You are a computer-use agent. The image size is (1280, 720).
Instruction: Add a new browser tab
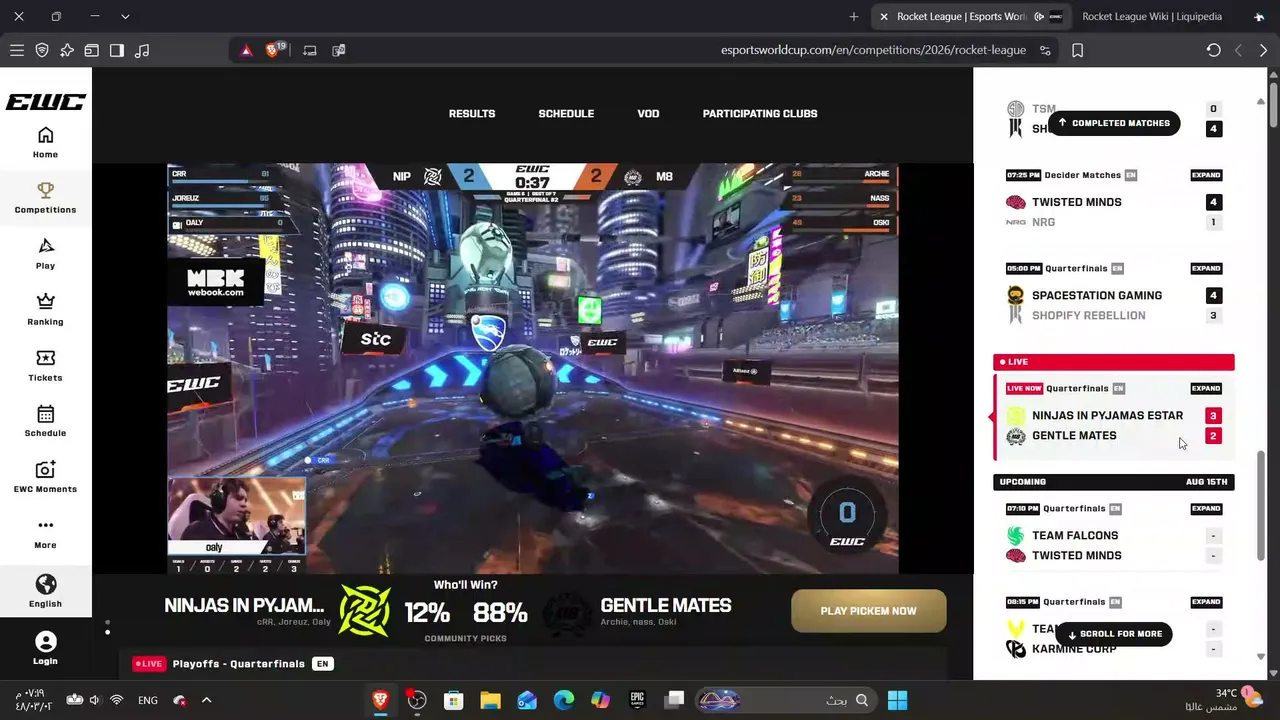point(853,17)
